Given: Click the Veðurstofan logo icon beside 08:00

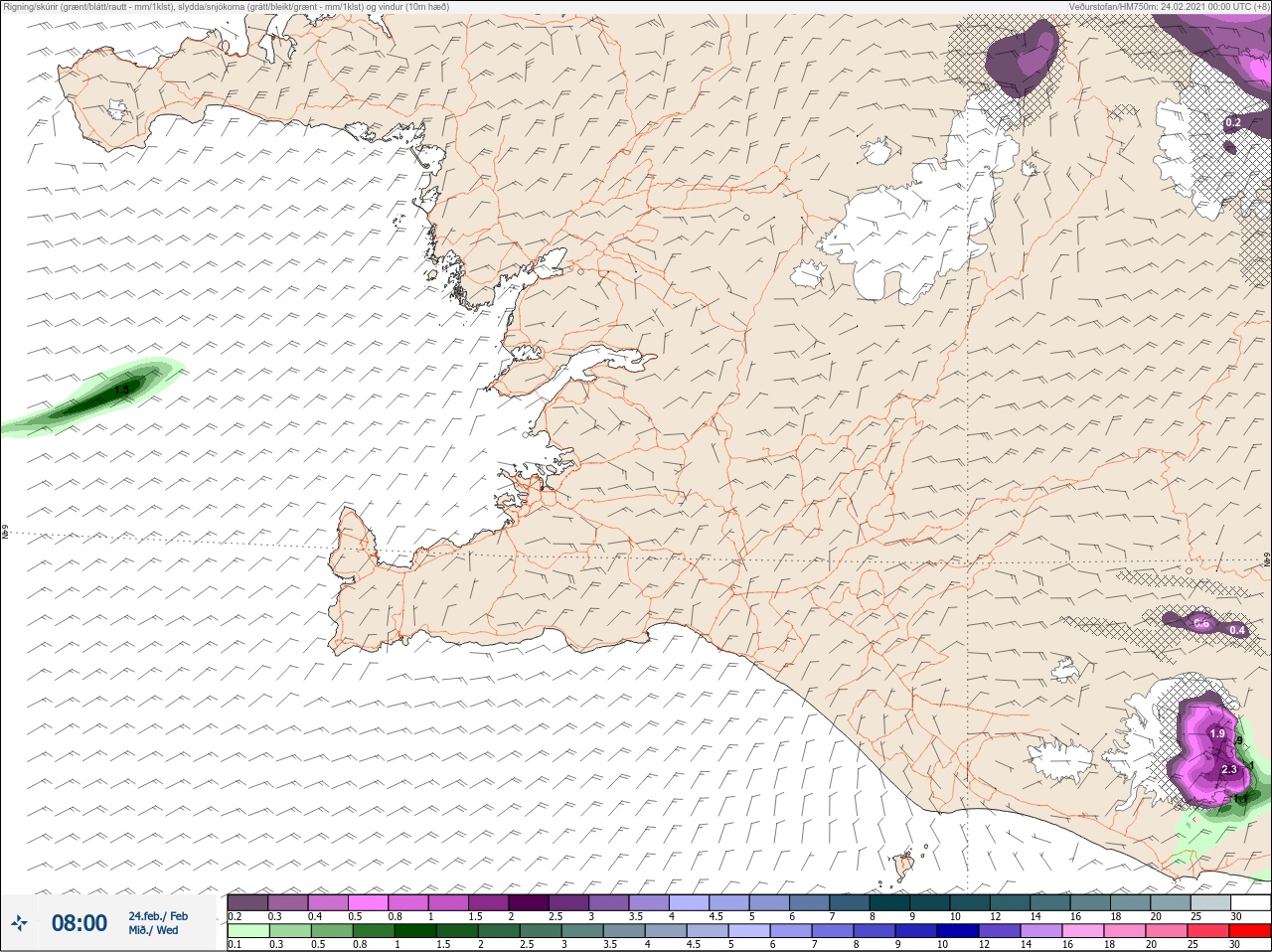Looking at the screenshot, I should click(x=21, y=923).
